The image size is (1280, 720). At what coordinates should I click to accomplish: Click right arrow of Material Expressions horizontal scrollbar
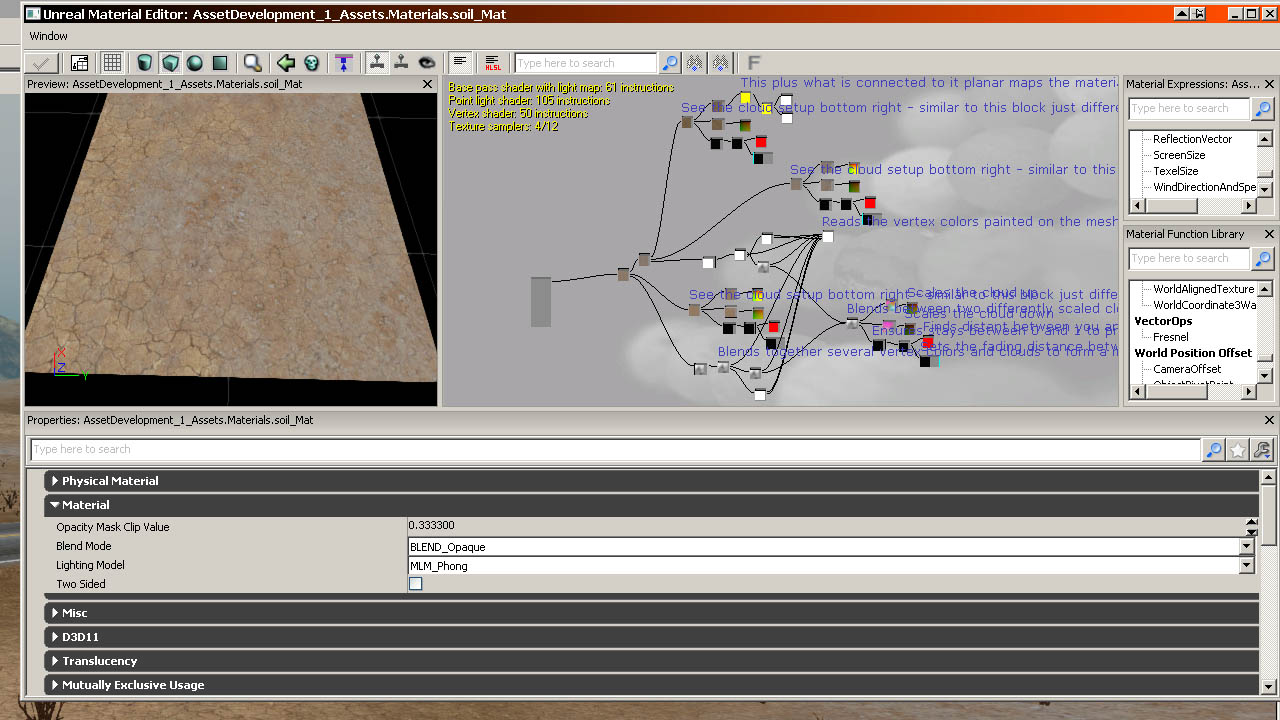(1249, 205)
